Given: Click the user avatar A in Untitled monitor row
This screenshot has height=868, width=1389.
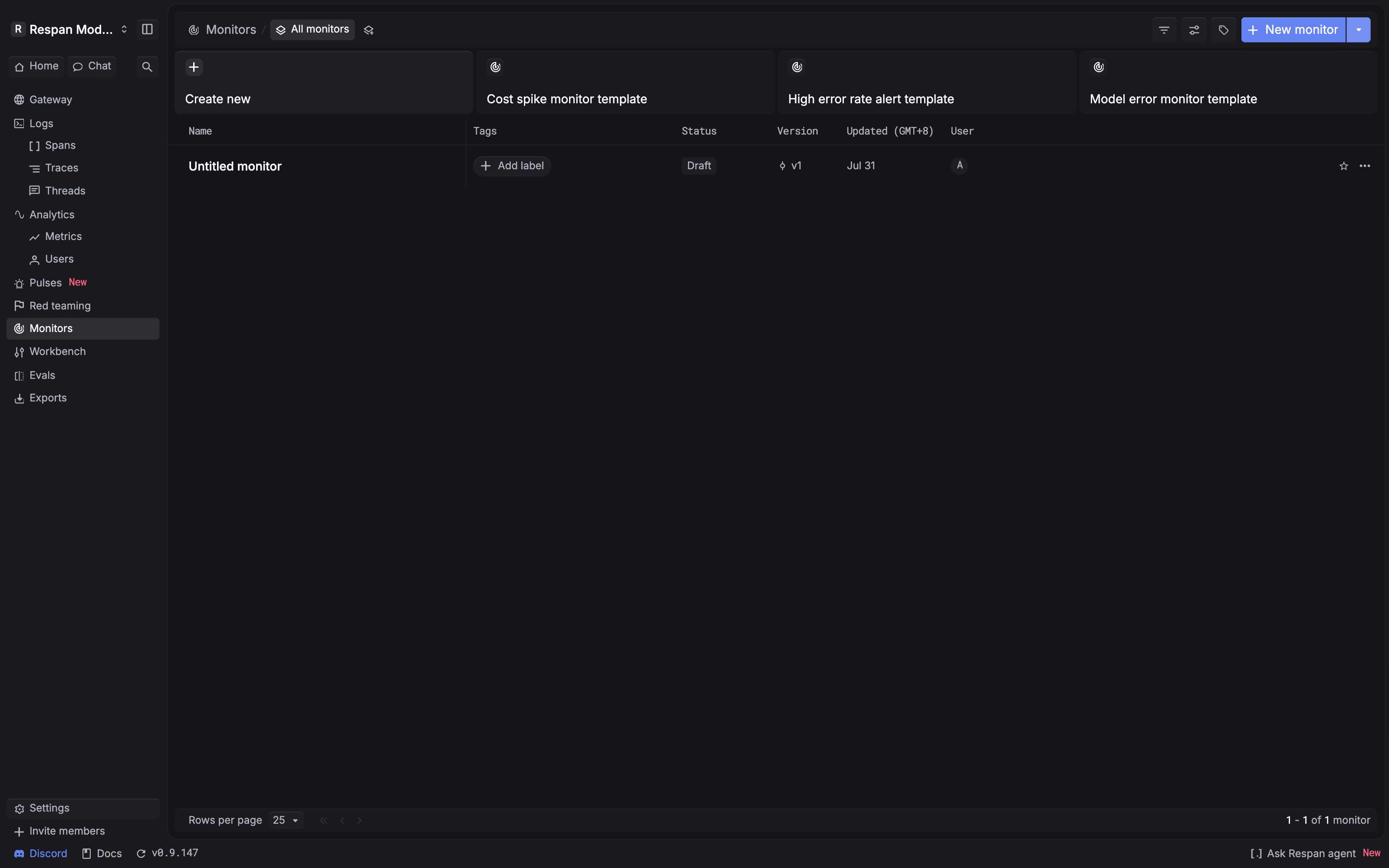Looking at the screenshot, I should [959, 165].
